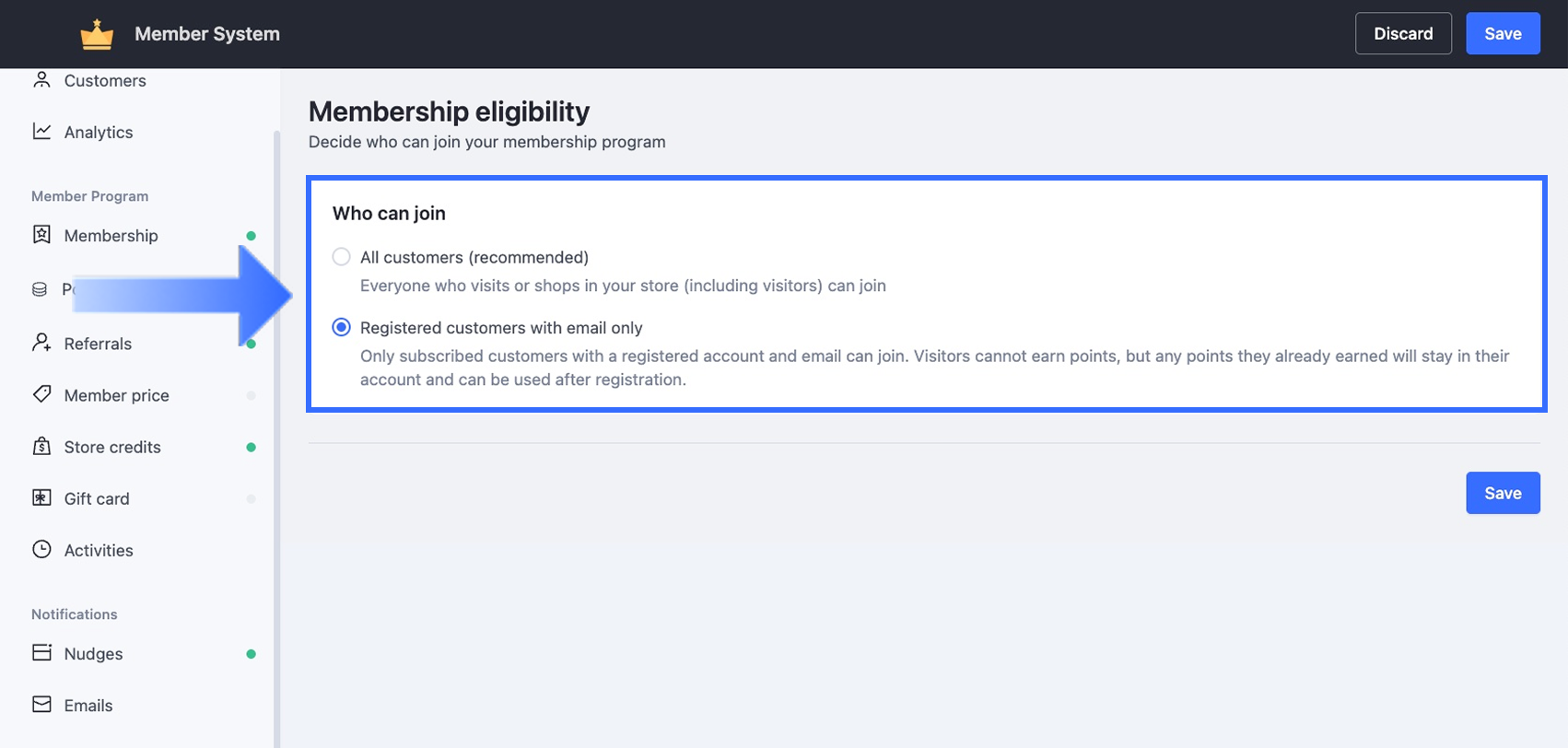The height and width of the screenshot is (748, 1568).
Task: Go to Store credits section
Action: [112, 447]
